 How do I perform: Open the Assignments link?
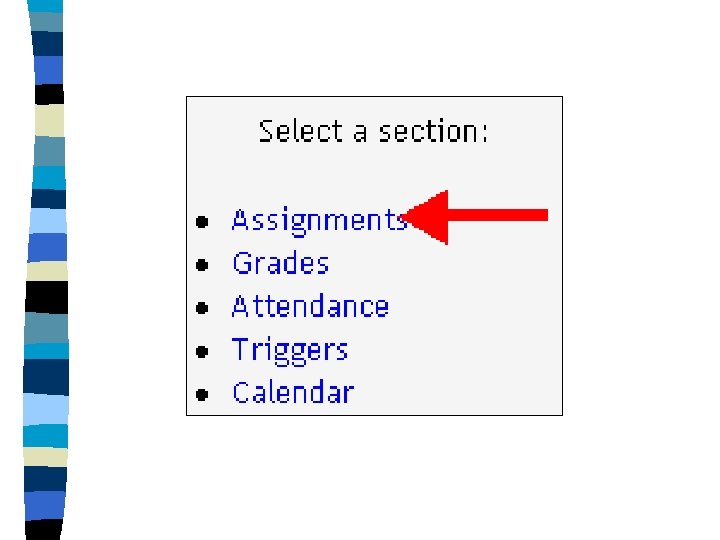(318, 220)
